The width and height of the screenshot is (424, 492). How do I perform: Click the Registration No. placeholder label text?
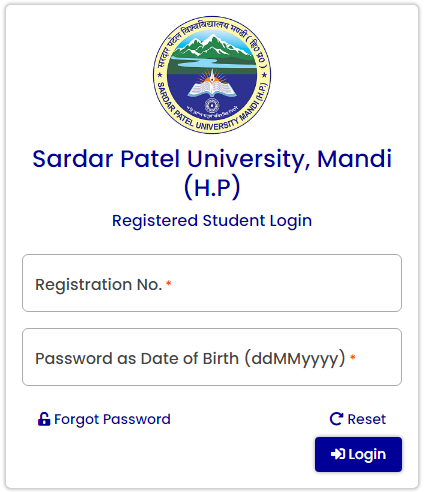pos(99,284)
